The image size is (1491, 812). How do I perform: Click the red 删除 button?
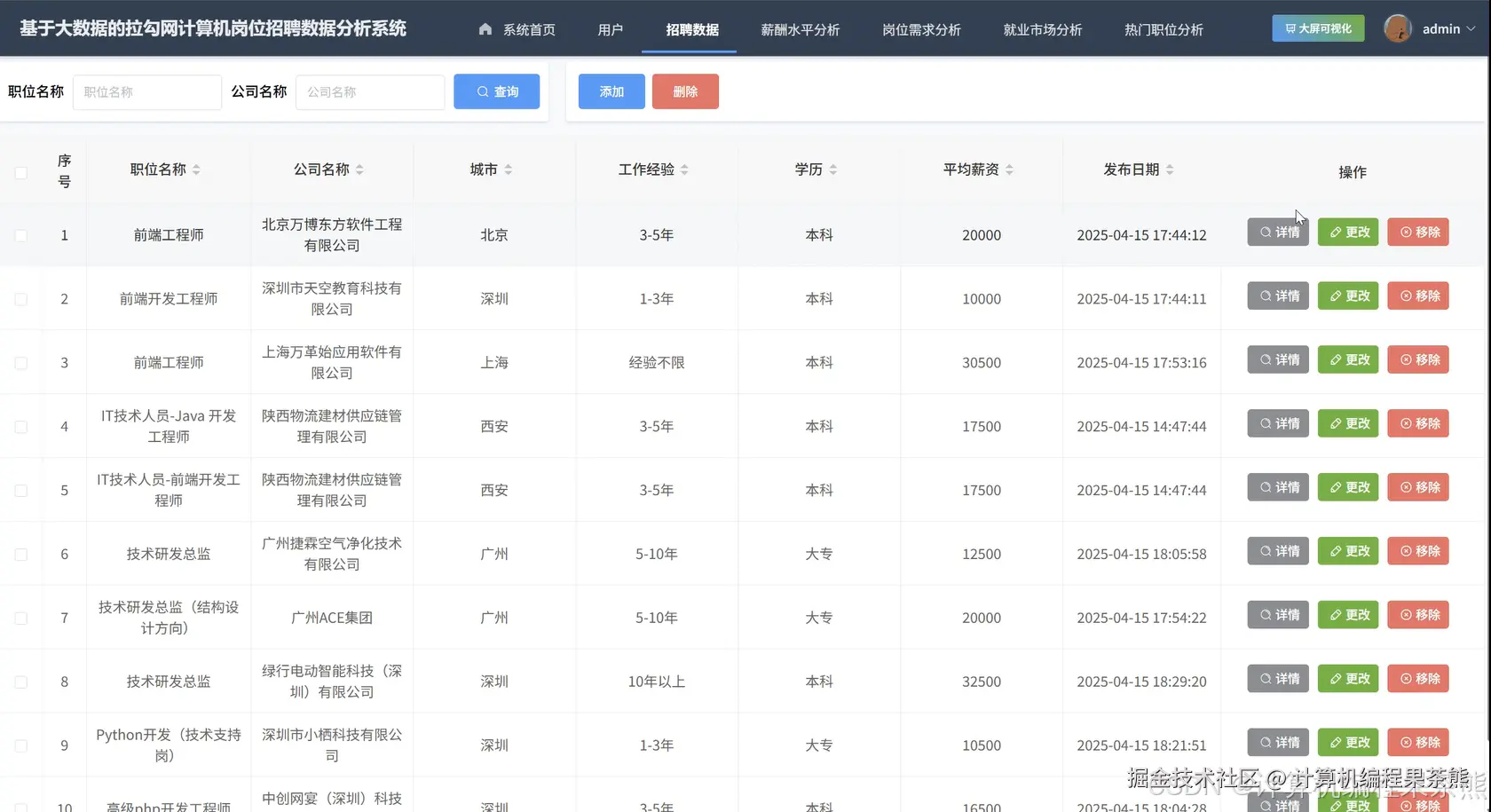[x=684, y=91]
